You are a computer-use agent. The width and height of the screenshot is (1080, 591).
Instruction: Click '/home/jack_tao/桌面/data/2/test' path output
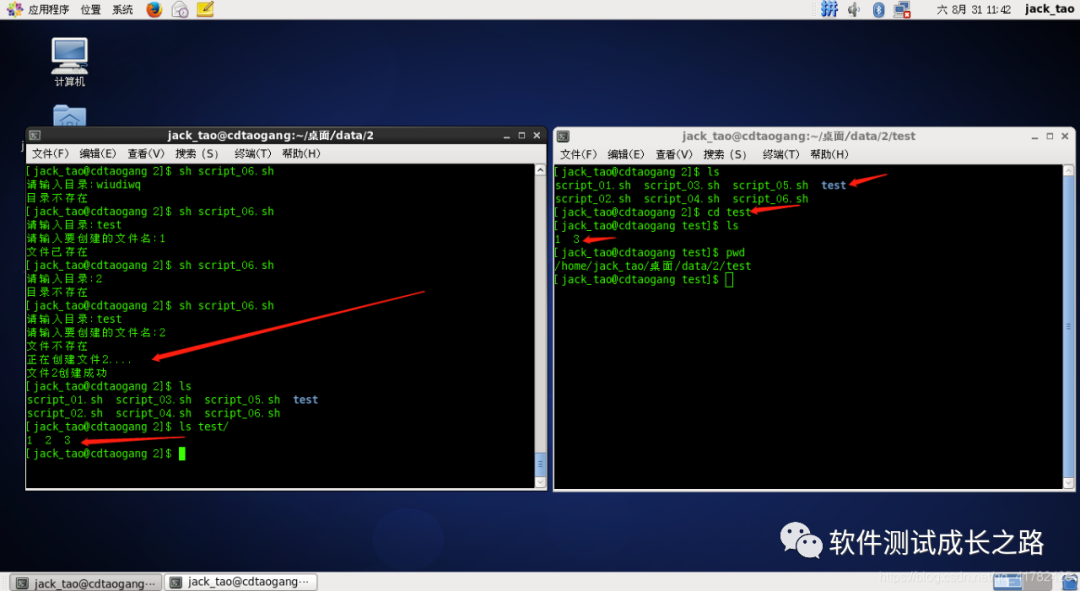pyautogui.click(x=652, y=266)
